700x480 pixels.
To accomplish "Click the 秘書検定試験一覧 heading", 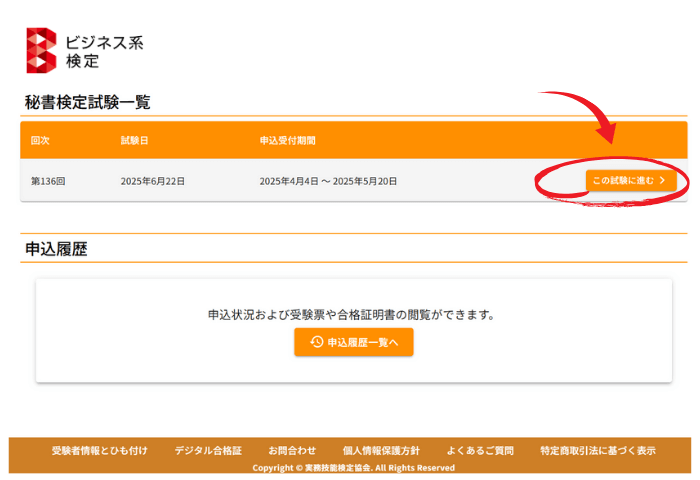I will [x=88, y=102].
